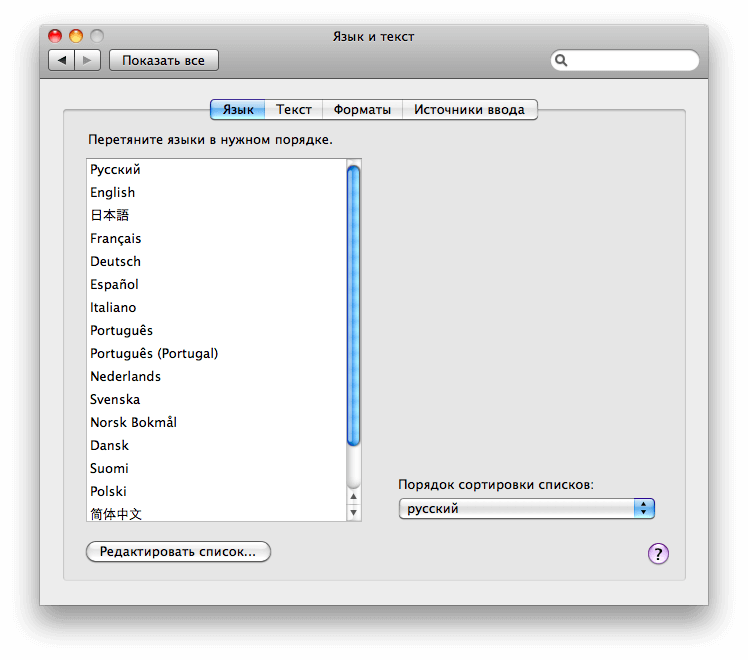Select Italiano in the language list
Image resolution: width=748 pixels, height=660 pixels.
coord(217,308)
